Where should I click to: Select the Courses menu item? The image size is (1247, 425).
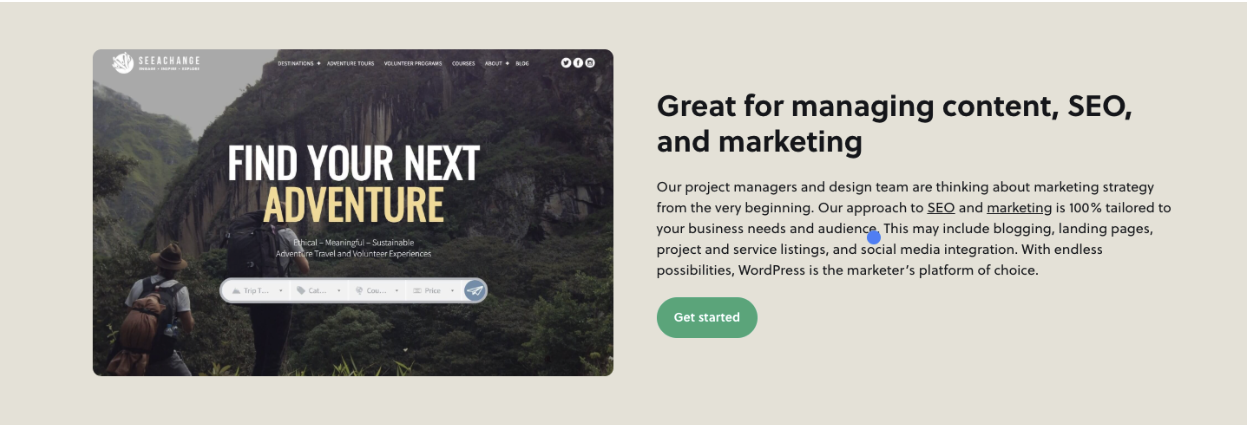(x=463, y=63)
